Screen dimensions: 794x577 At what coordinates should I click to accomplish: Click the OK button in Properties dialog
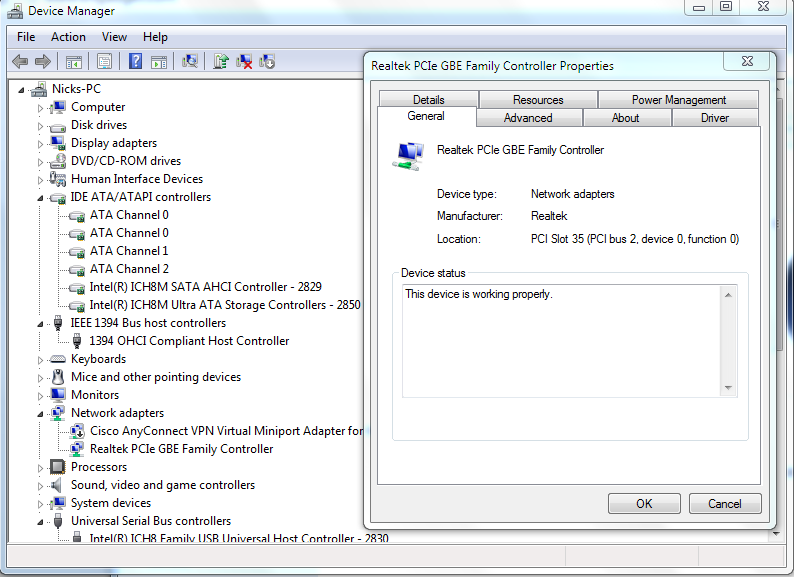644,504
